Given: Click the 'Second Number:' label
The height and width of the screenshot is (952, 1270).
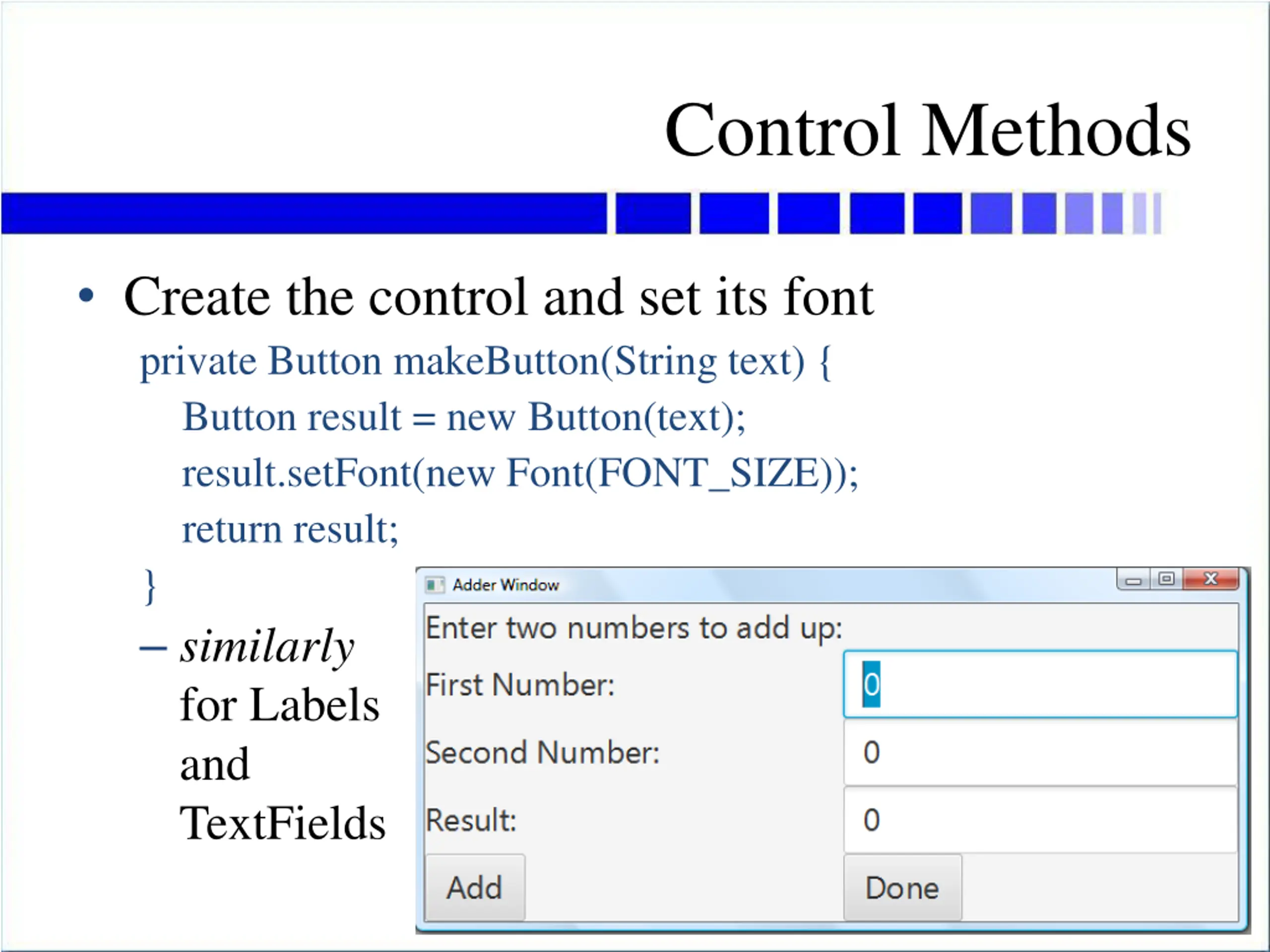Looking at the screenshot, I should tap(543, 752).
